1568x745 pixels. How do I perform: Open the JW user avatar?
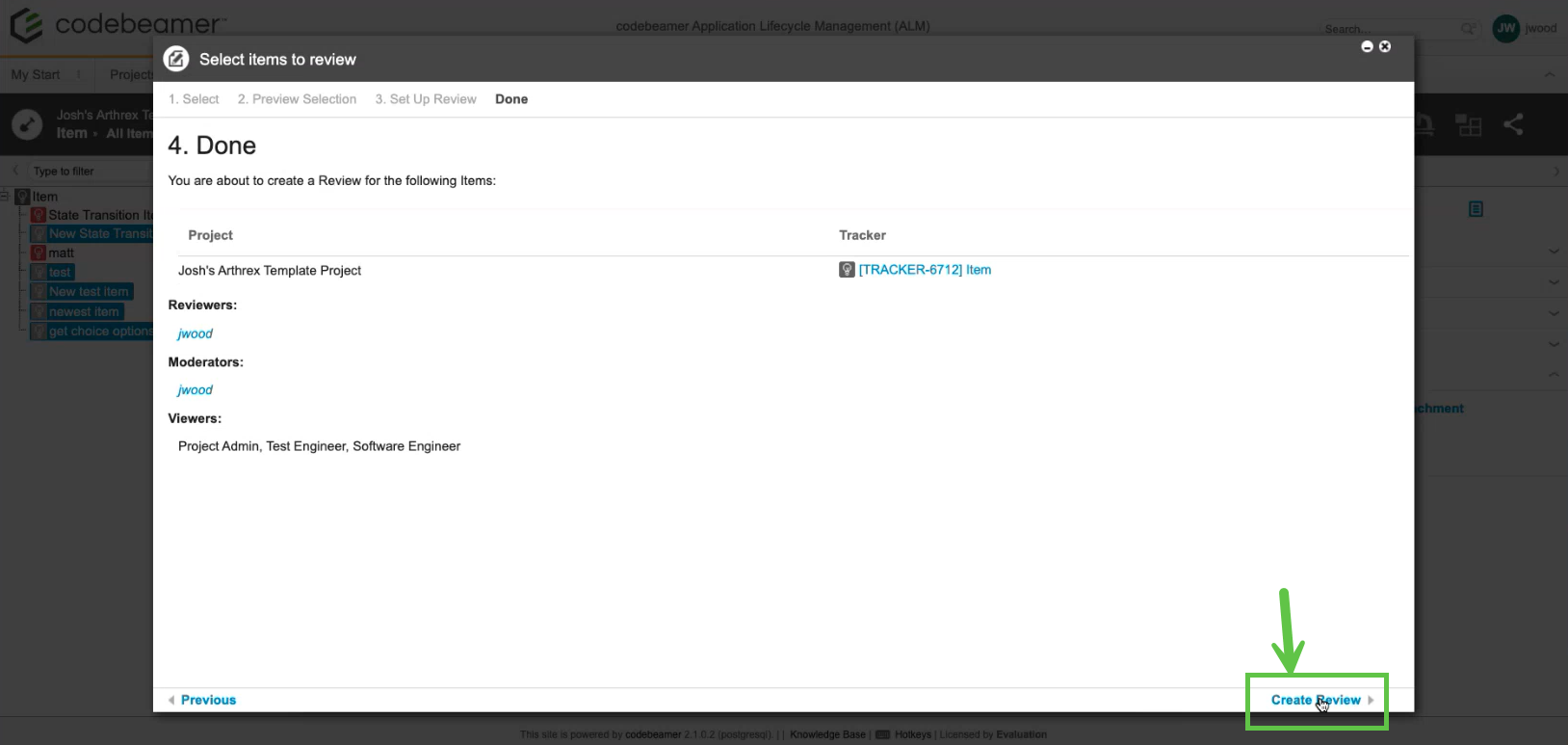tap(1505, 29)
